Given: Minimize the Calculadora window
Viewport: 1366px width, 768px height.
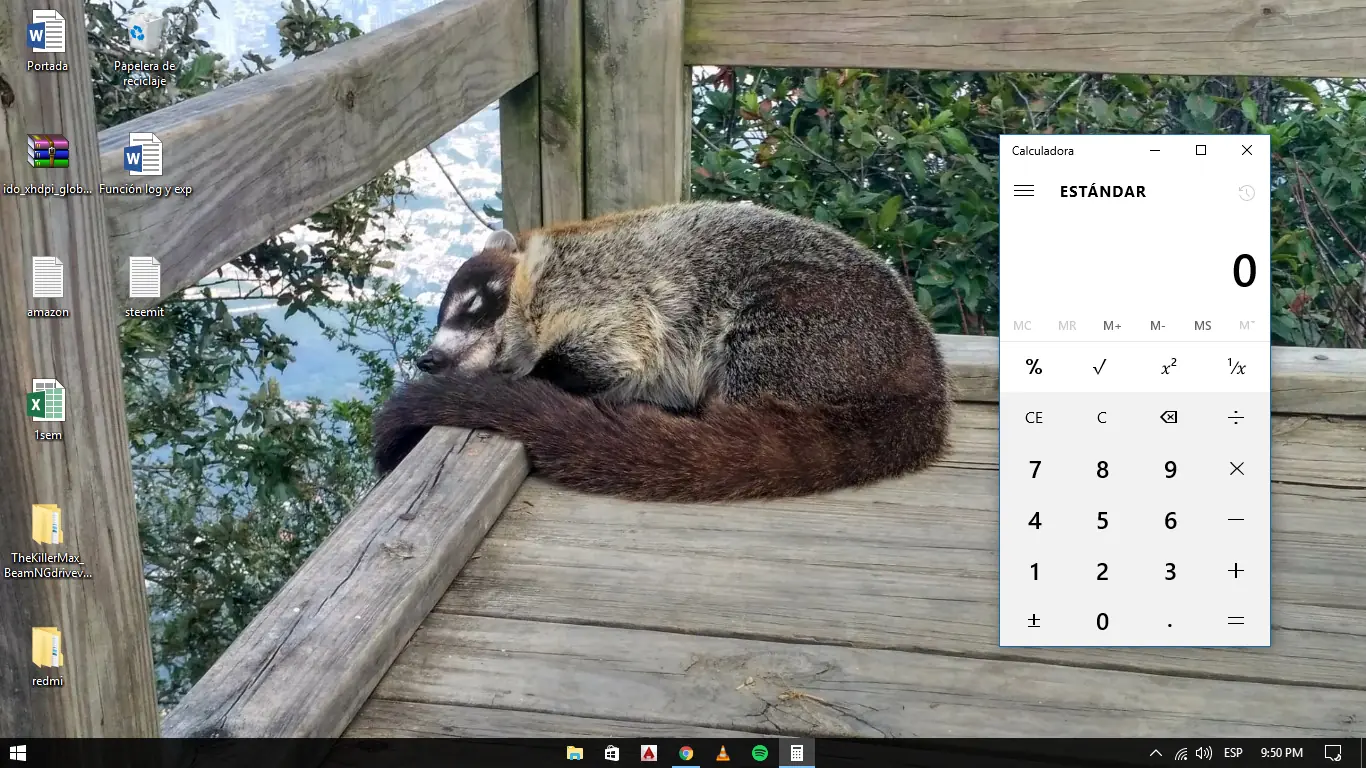Looking at the screenshot, I should 1155,151.
